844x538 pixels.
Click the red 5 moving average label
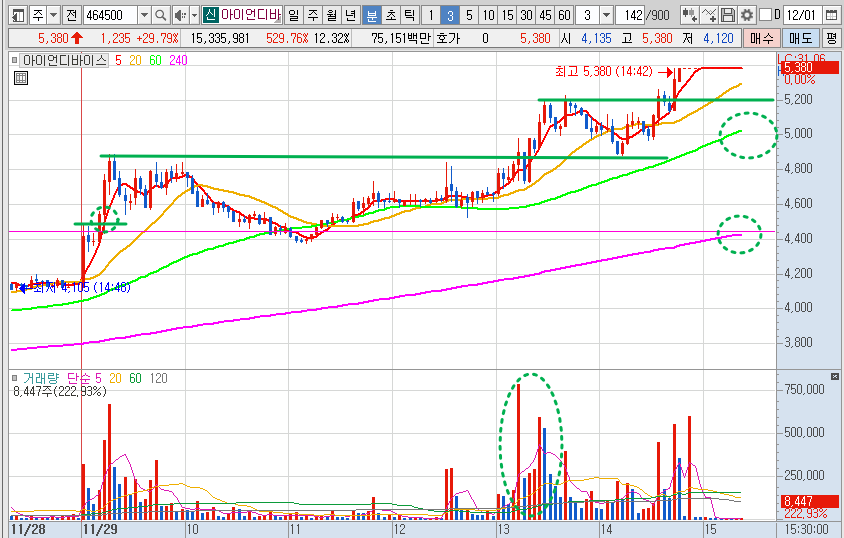tap(118, 60)
